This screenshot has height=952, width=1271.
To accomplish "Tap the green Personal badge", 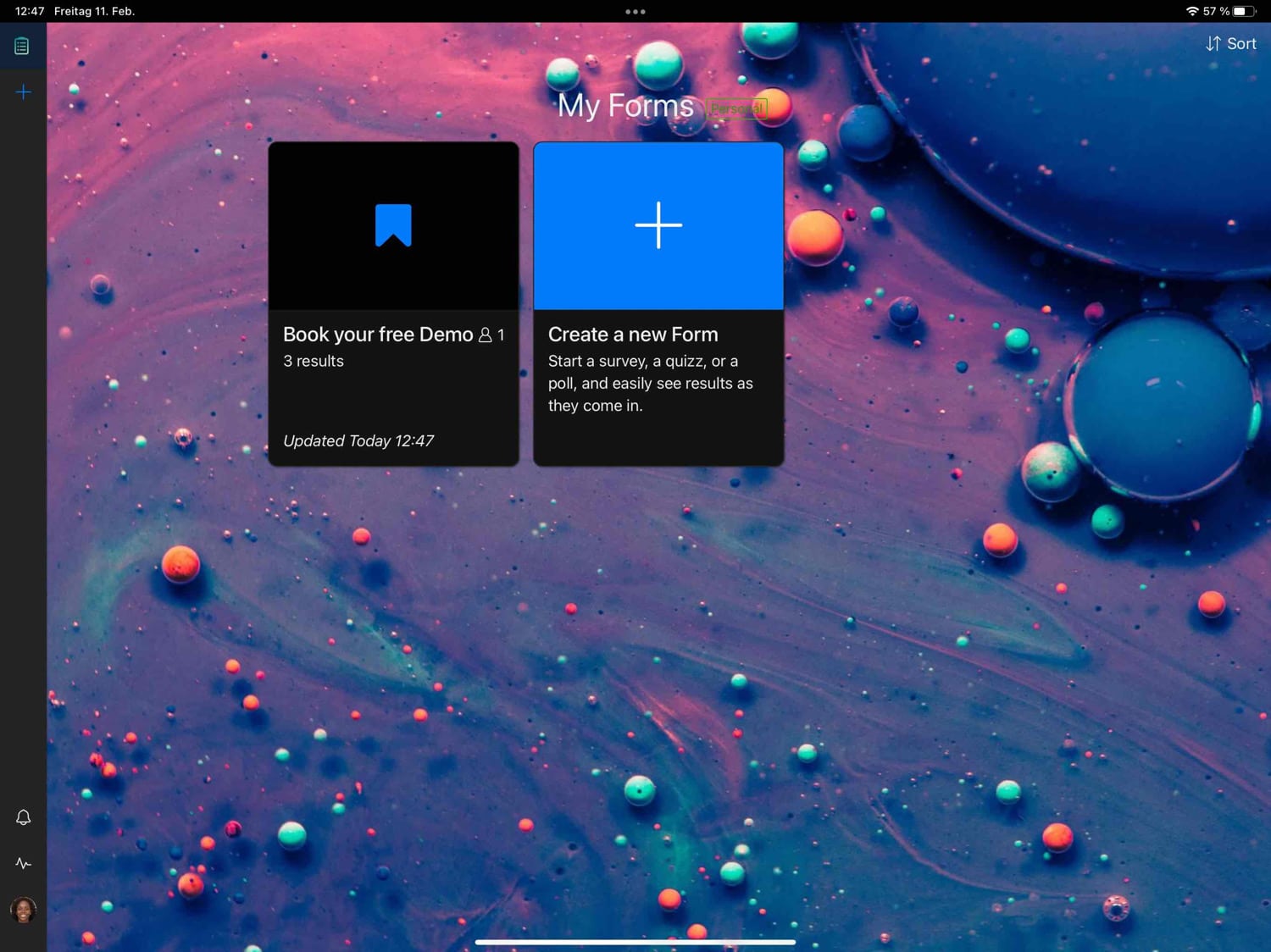I will pyautogui.click(x=736, y=108).
